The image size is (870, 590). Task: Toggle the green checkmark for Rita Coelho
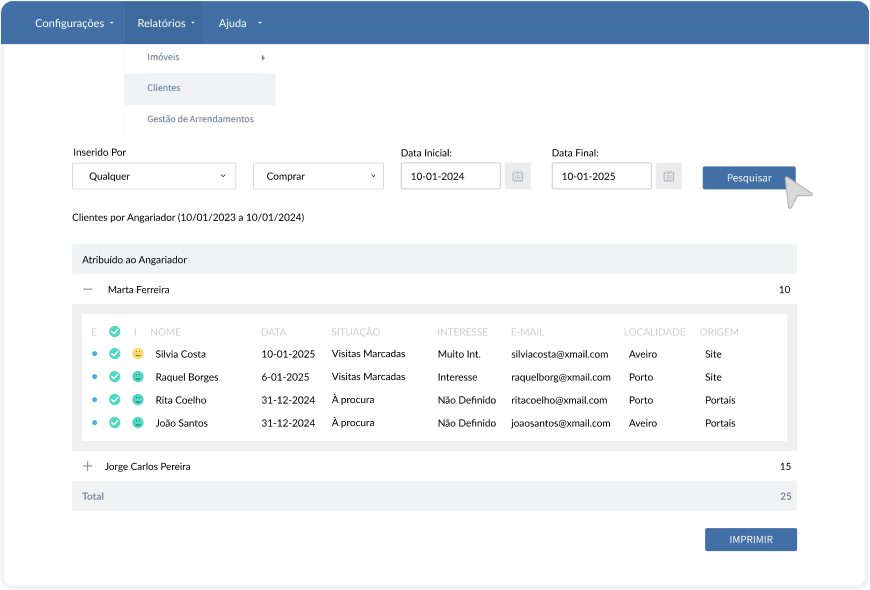coord(114,400)
